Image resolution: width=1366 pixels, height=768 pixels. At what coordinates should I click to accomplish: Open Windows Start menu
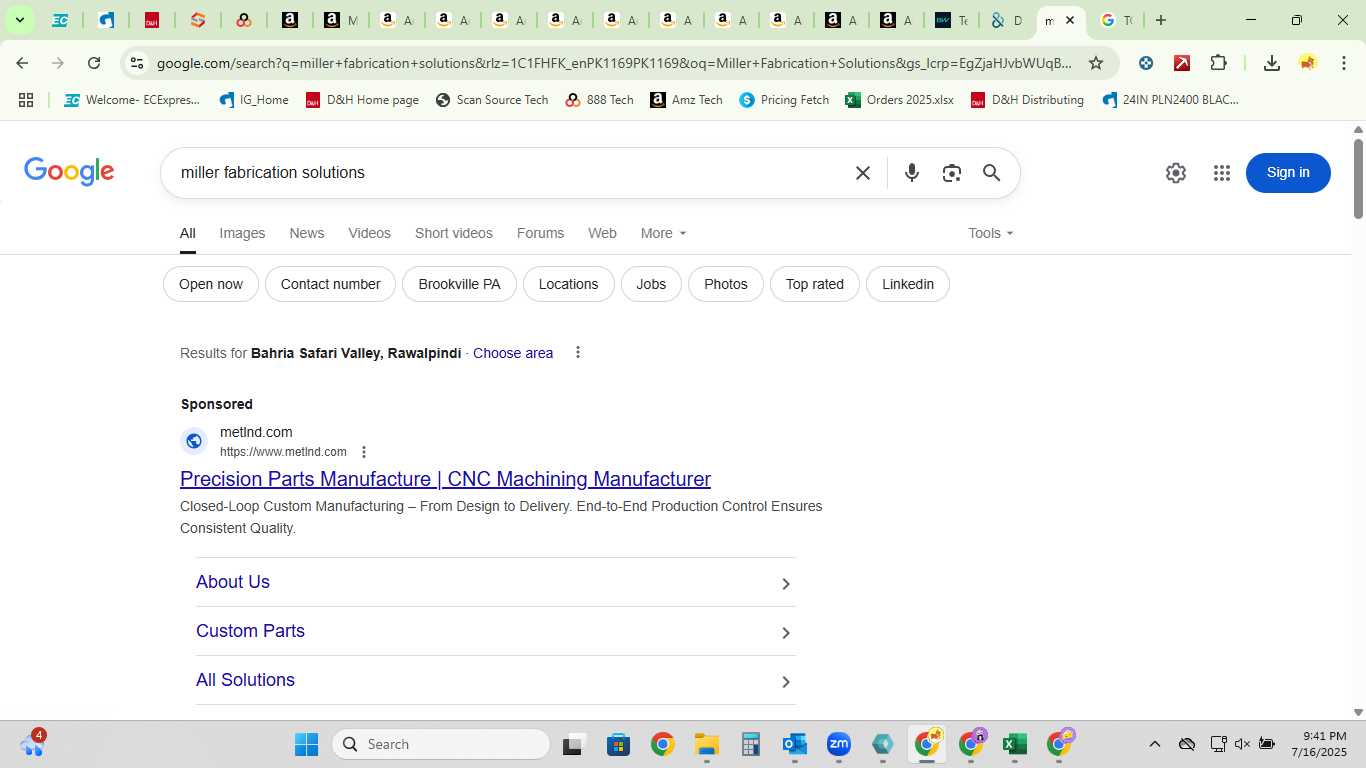coord(306,744)
